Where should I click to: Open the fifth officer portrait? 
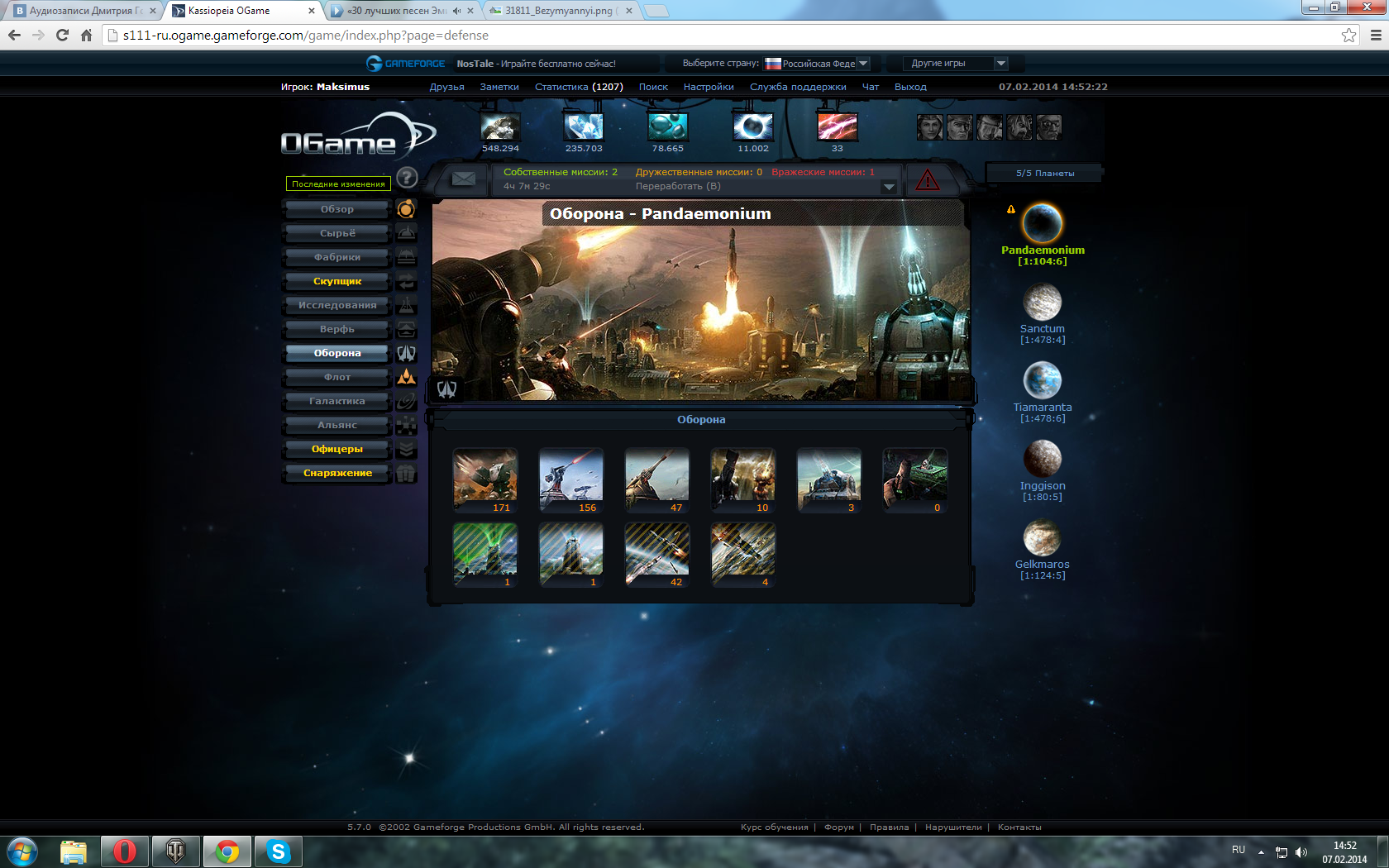pos(1048,126)
